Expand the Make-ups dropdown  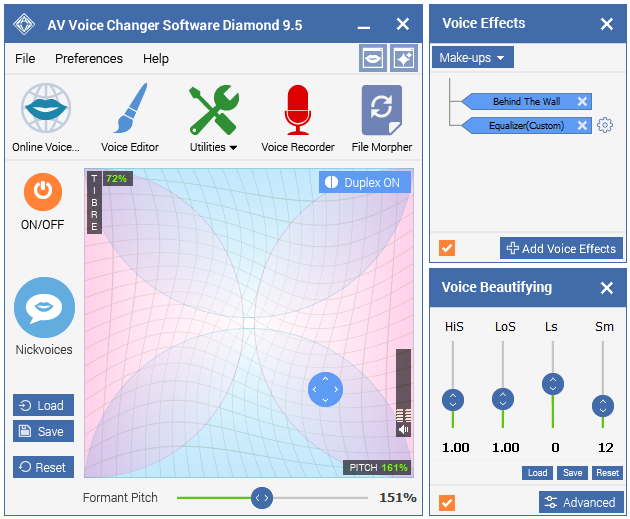(x=473, y=58)
